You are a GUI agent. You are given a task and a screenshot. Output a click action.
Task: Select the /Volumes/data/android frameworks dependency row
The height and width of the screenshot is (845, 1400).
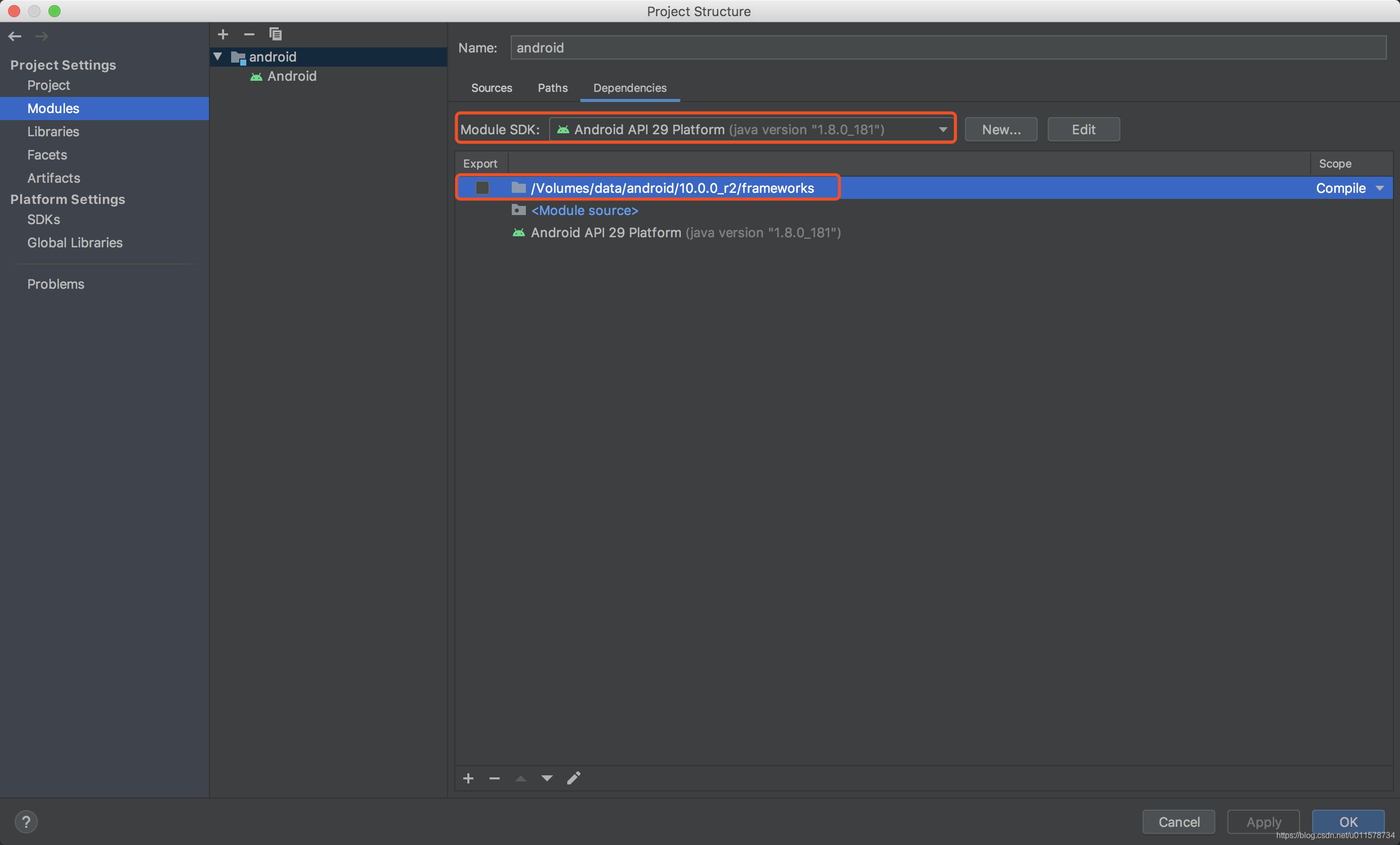pos(924,188)
